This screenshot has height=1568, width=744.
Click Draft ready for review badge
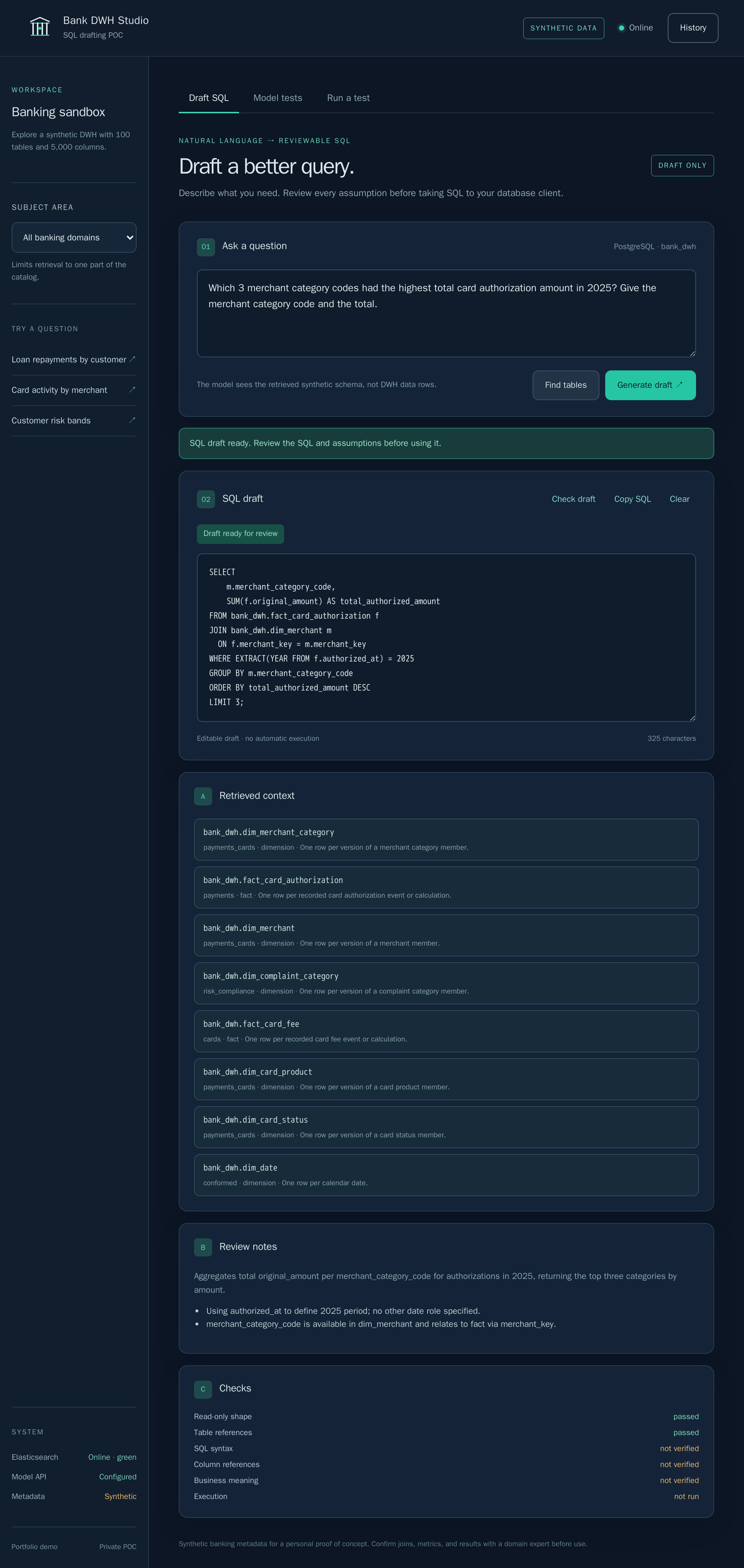click(240, 534)
